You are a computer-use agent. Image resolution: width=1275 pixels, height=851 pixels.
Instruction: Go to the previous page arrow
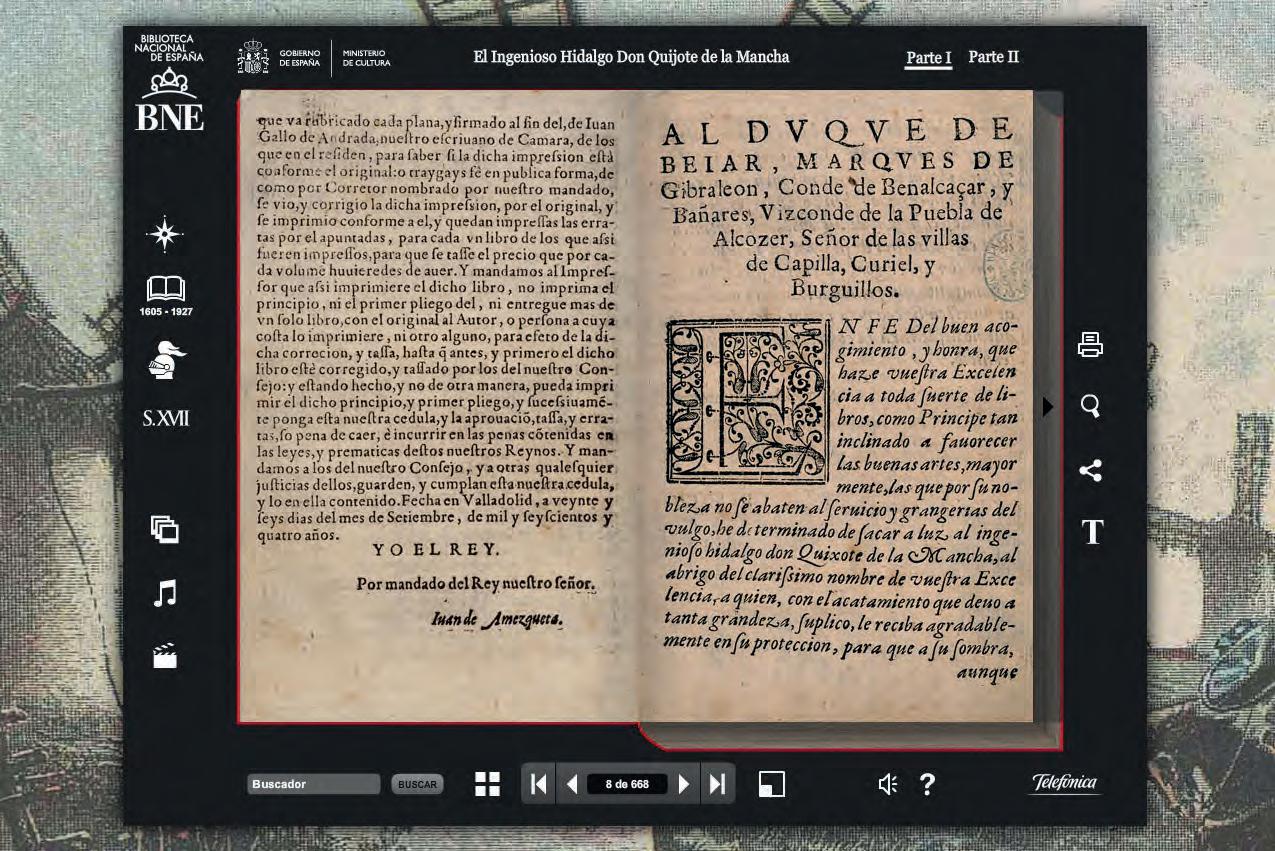[x=572, y=784]
